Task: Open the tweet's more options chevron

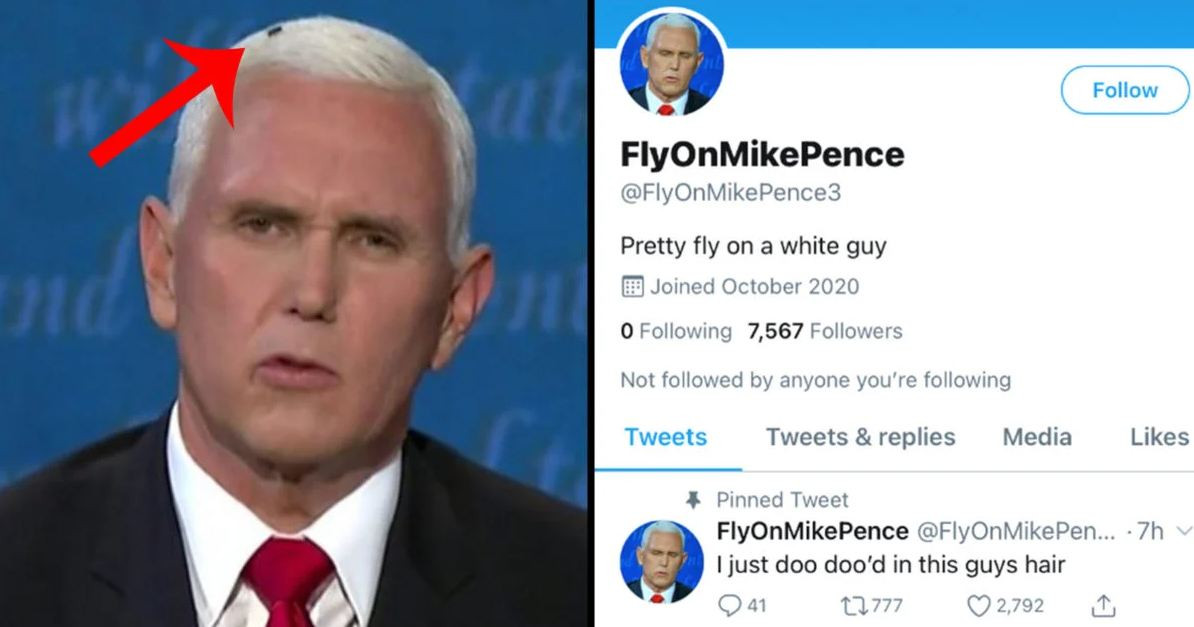Action: (1186, 531)
